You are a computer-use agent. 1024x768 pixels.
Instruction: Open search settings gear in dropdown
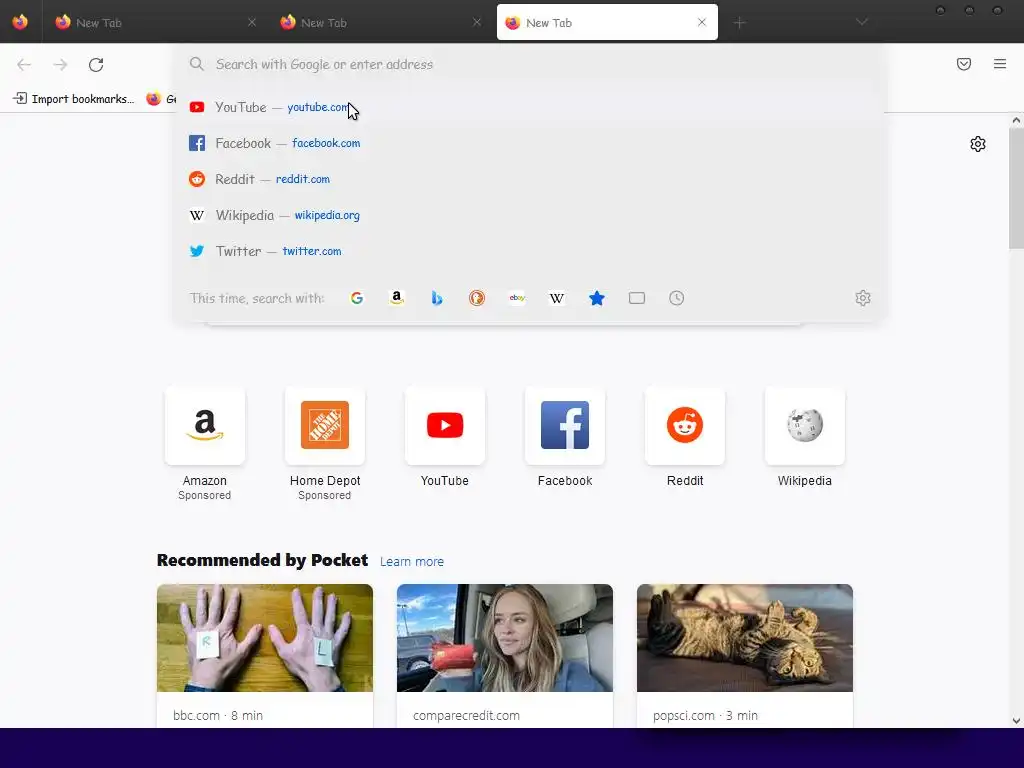863,298
